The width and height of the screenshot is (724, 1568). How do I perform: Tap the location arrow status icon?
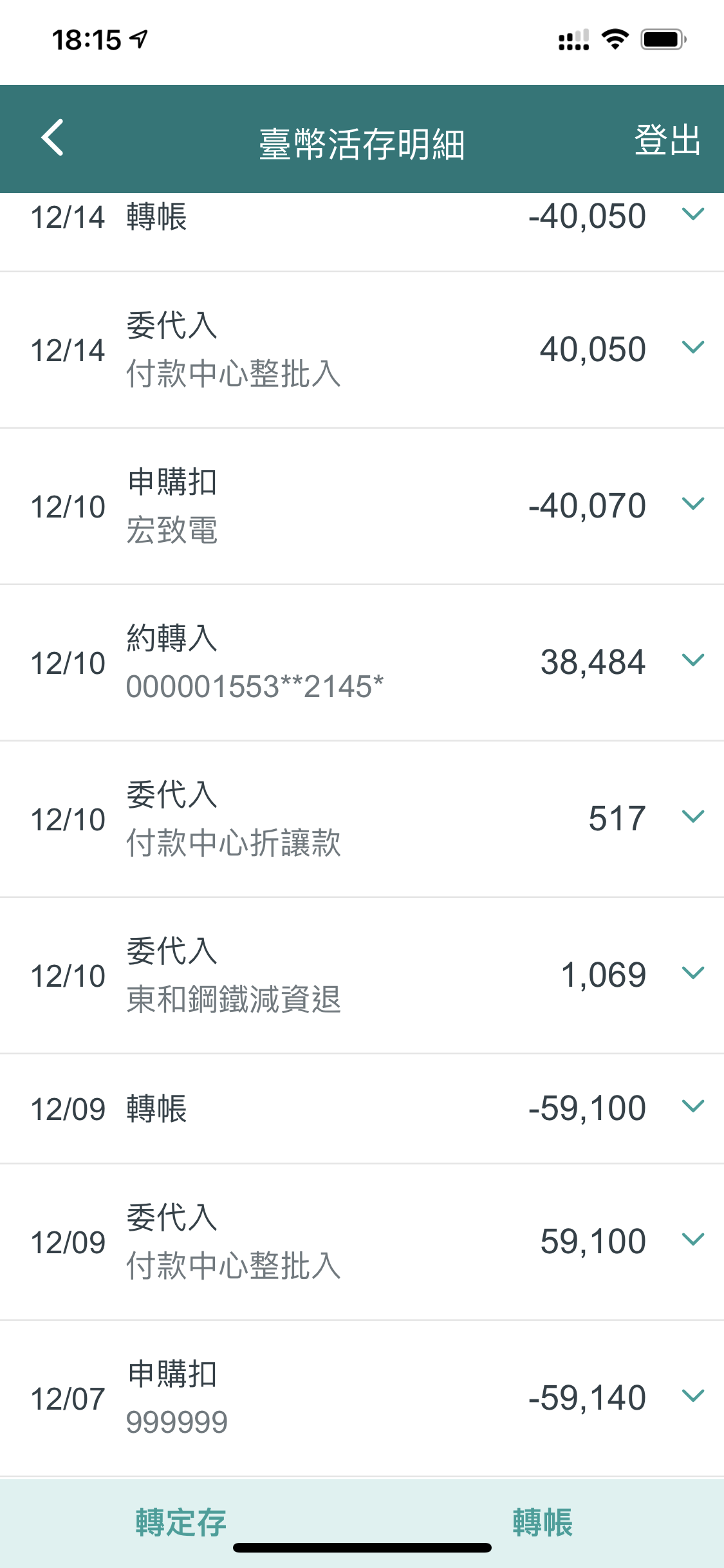(139, 39)
